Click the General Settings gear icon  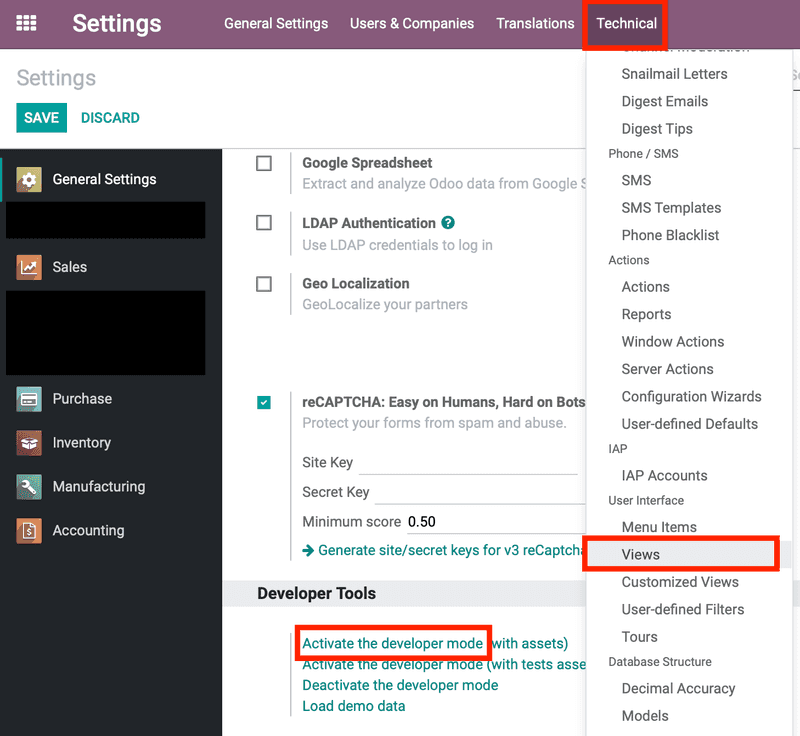[29, 180]
